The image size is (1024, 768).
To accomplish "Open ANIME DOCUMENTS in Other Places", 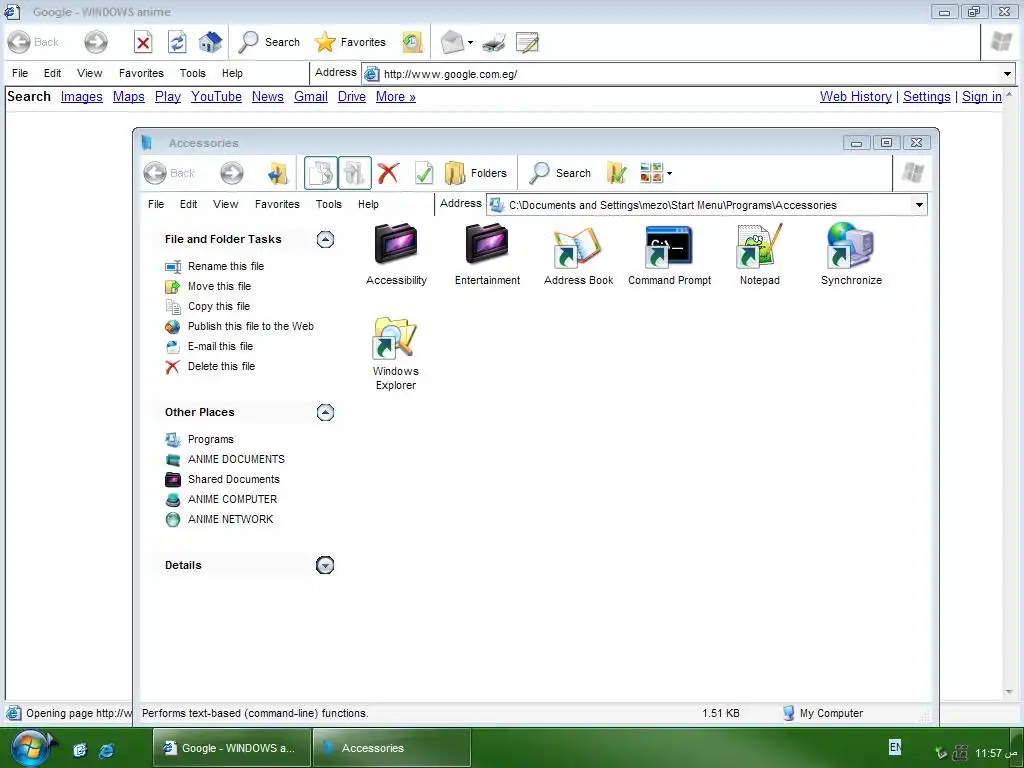I will click(236, 459).
